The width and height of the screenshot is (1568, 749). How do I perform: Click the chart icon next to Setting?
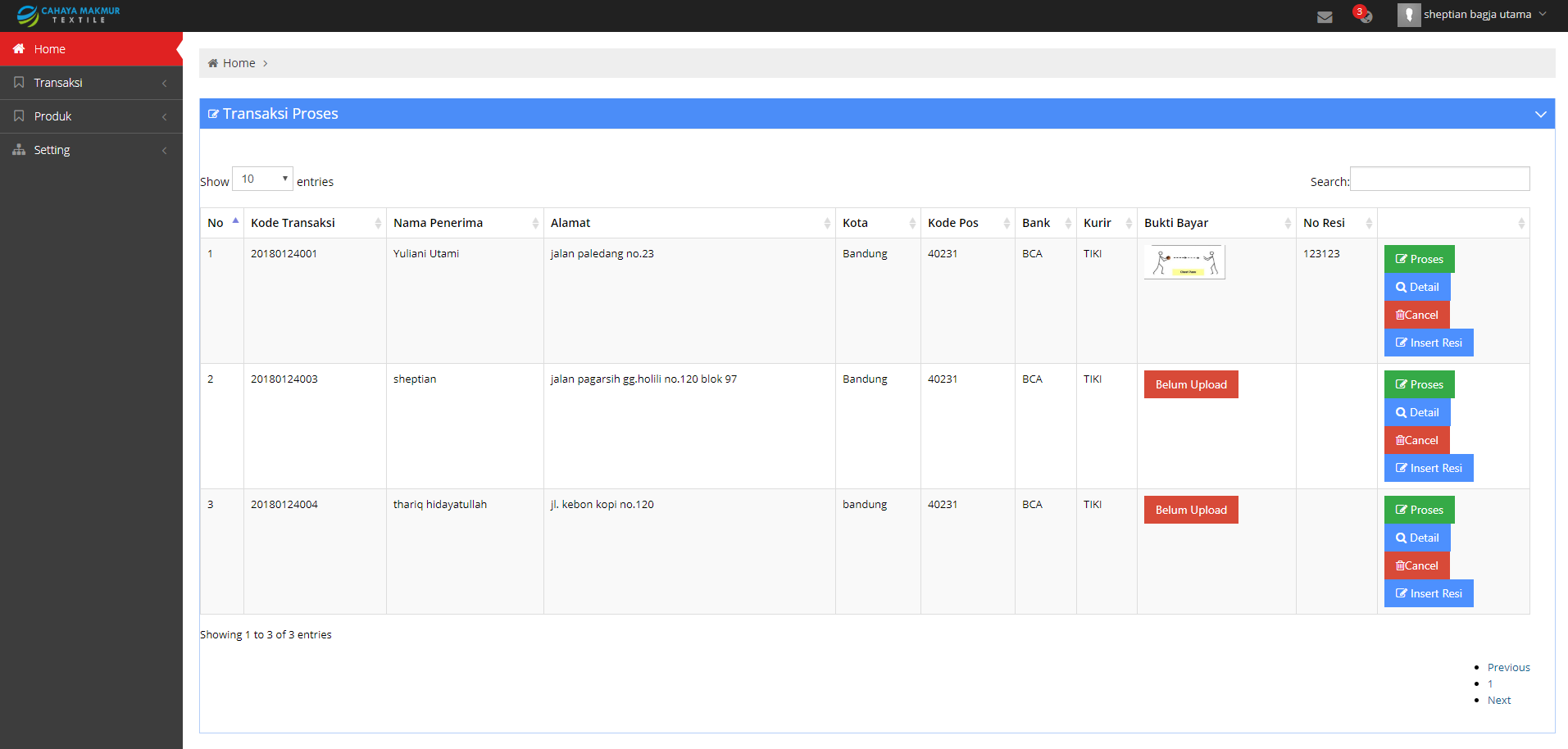tap(18, 149)
